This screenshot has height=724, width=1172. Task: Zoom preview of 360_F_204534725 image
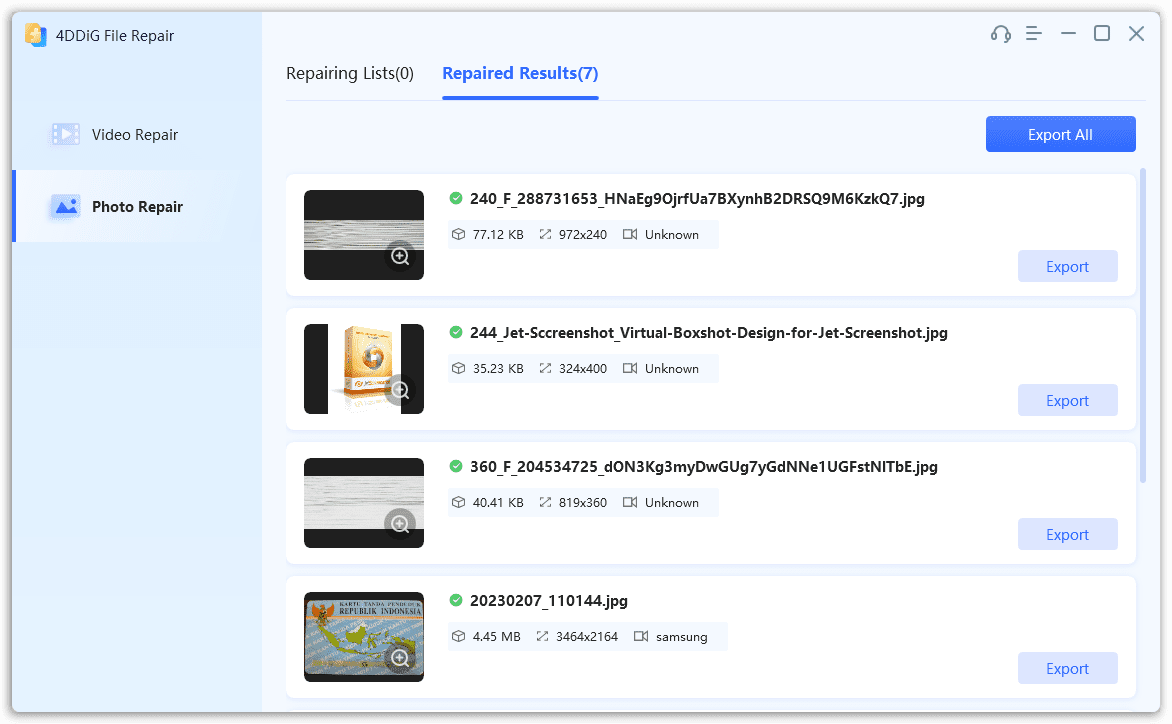coord(400,524)
